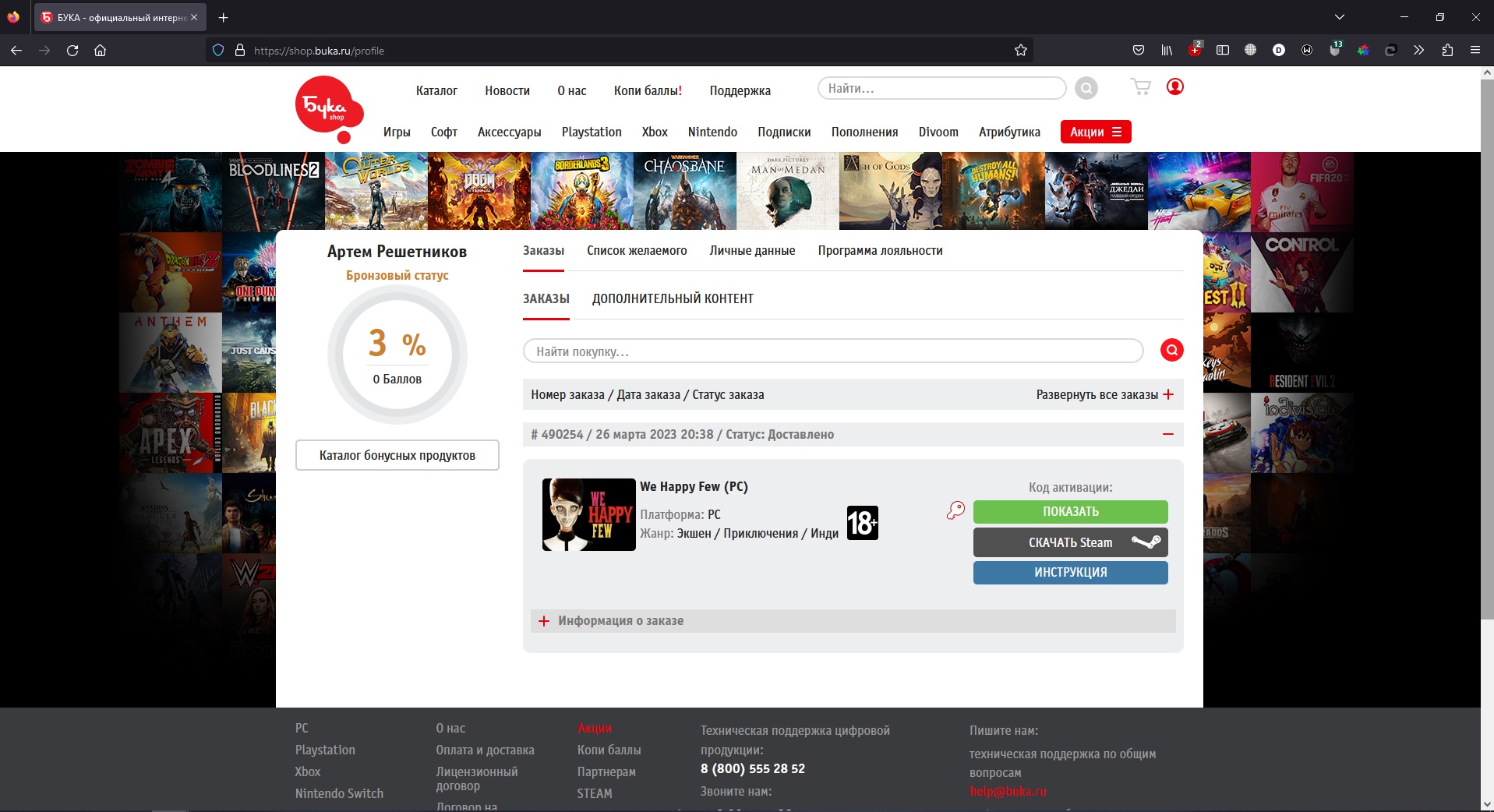Open the shopping cart icon

[x=1140, y=87]
